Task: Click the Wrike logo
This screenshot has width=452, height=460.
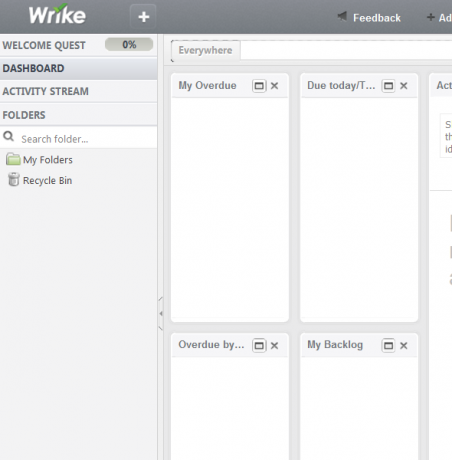Action: coord(57,14)
